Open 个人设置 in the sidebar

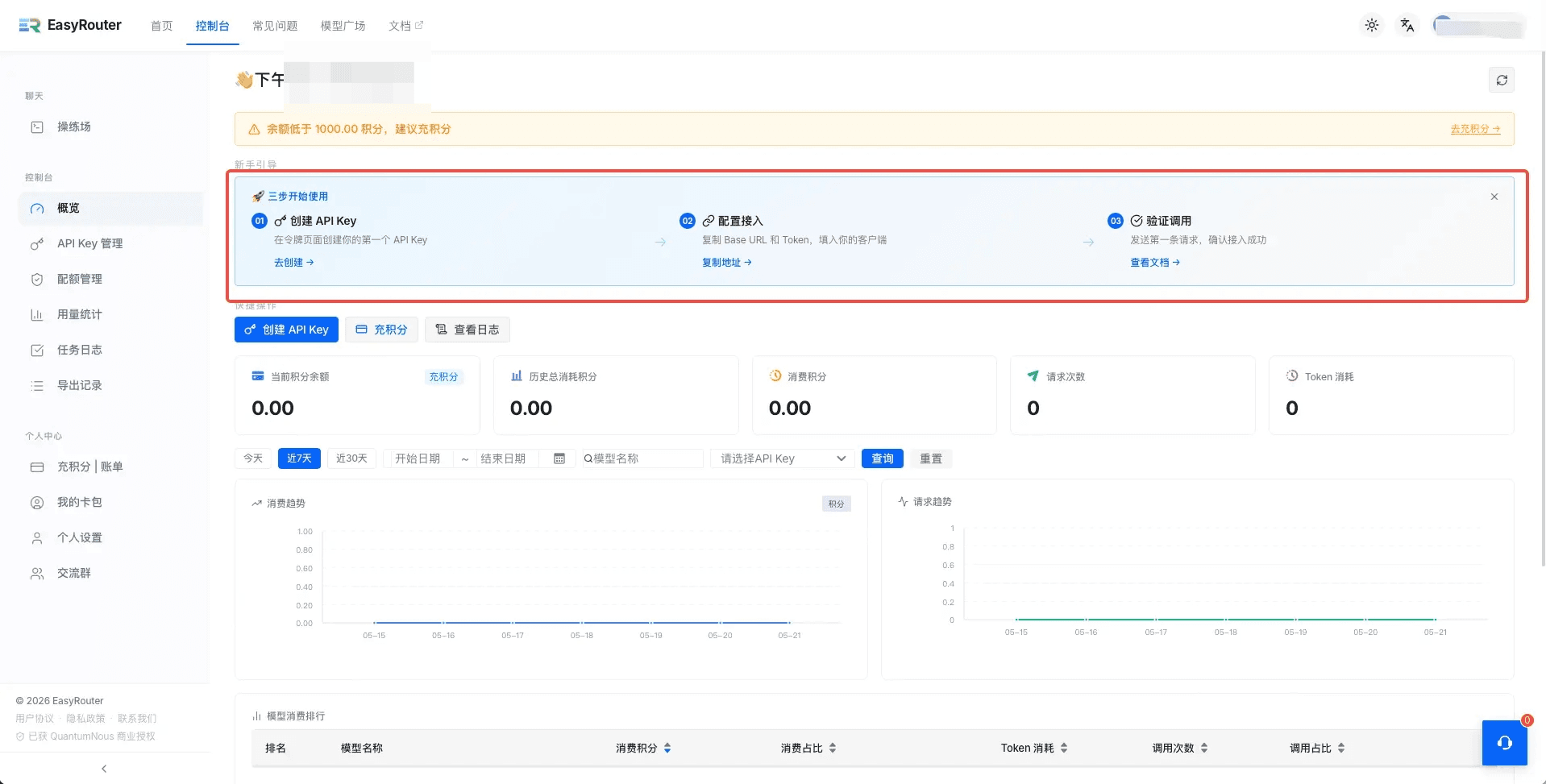[x=110, y=538]
